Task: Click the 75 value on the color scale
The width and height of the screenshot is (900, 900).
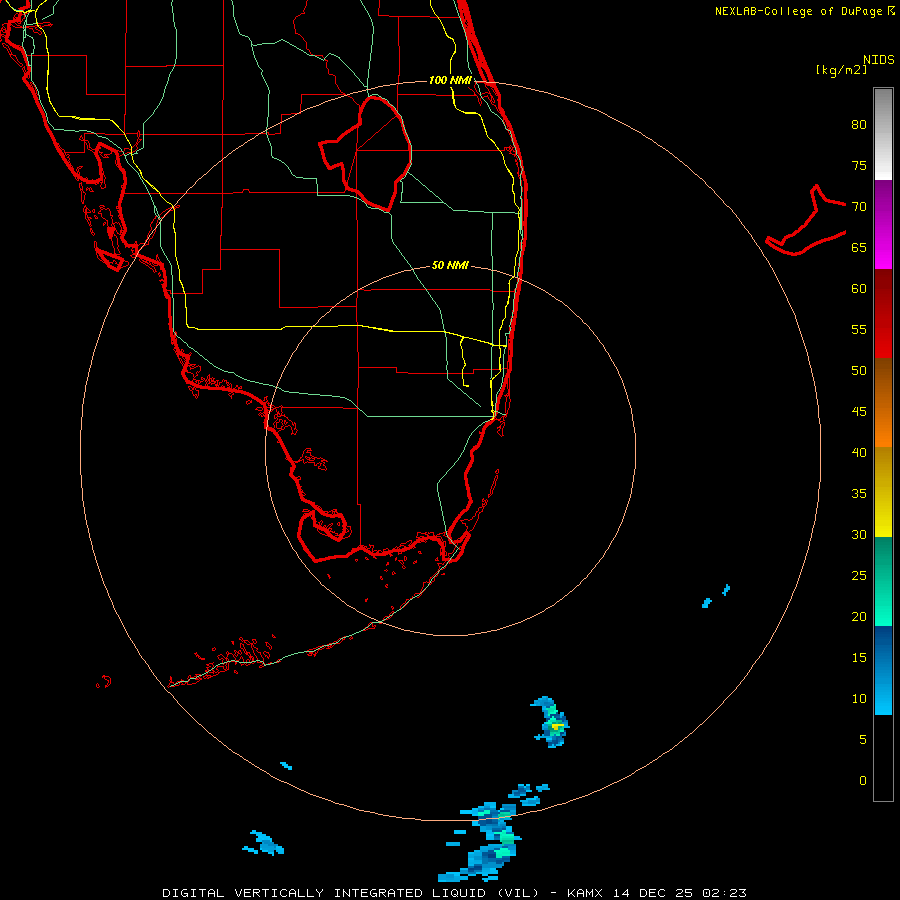Action: point(859,165)
